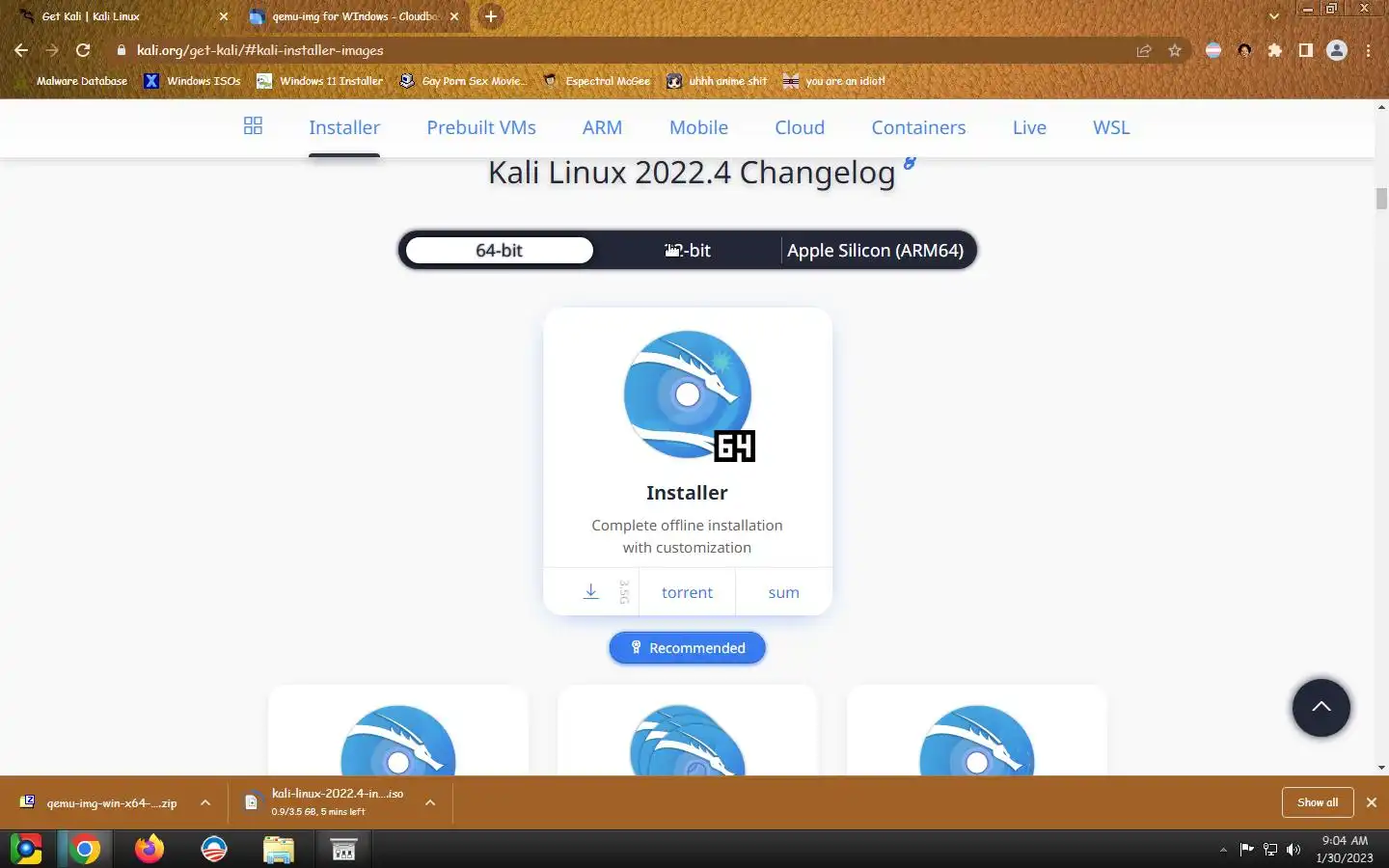
Task: Bookmark this page with the star icon
Action: pos(1174,50)
